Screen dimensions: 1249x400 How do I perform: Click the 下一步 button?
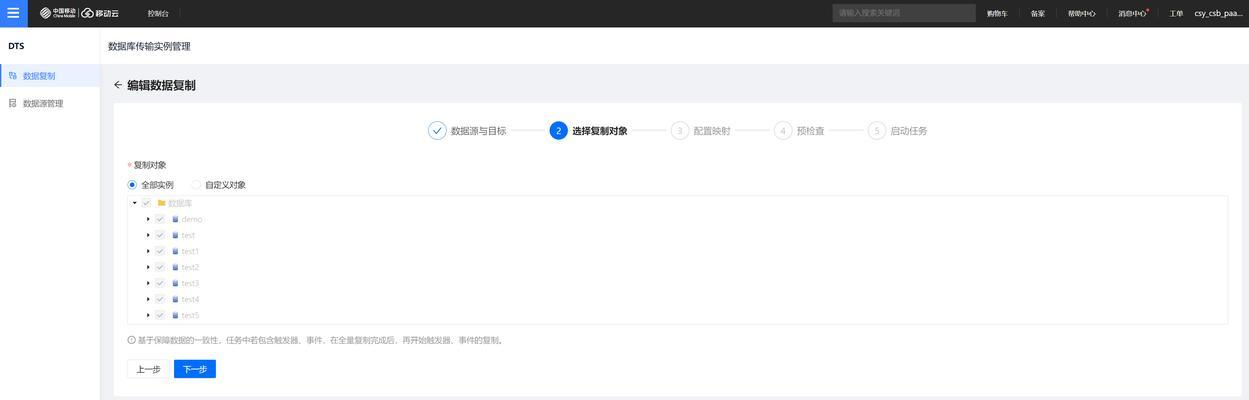pos(195,369)
